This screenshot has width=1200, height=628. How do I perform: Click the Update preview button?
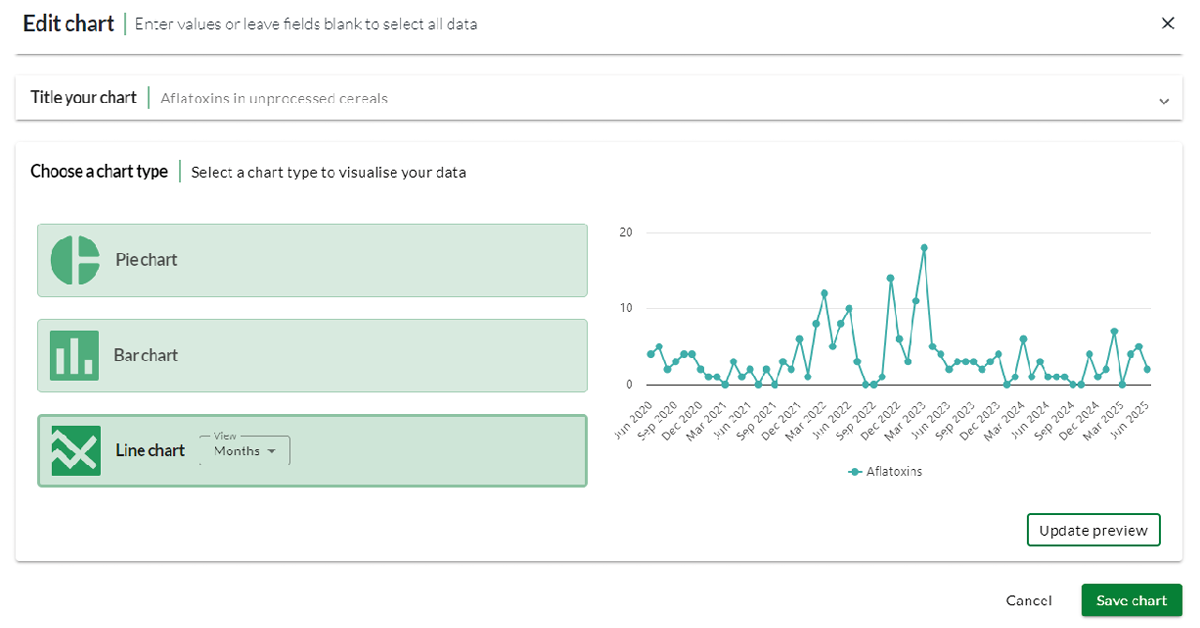point(1093,530)
